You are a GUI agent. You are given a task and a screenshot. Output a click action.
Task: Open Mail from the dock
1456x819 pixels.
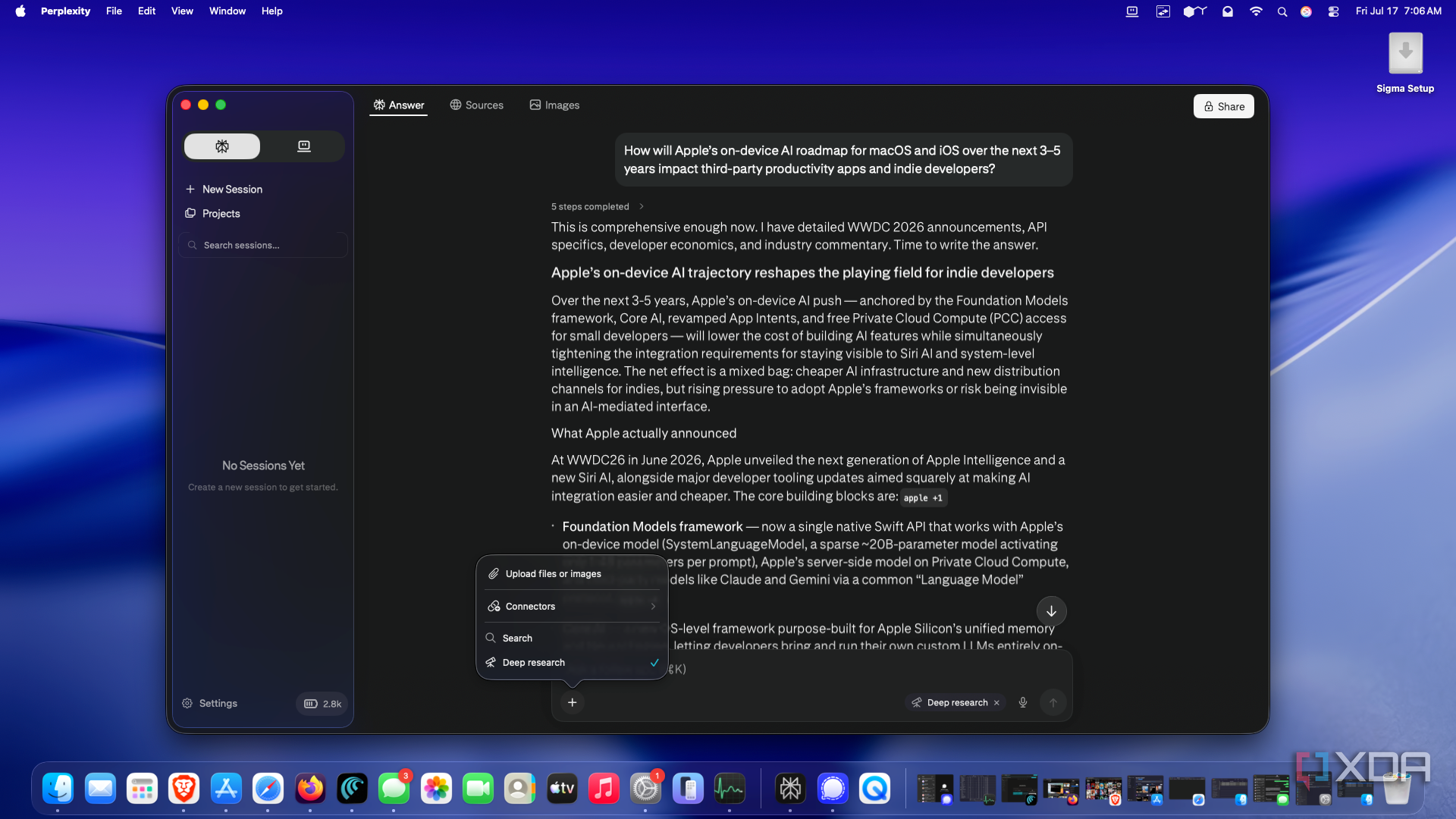click(x=100, y=789)
